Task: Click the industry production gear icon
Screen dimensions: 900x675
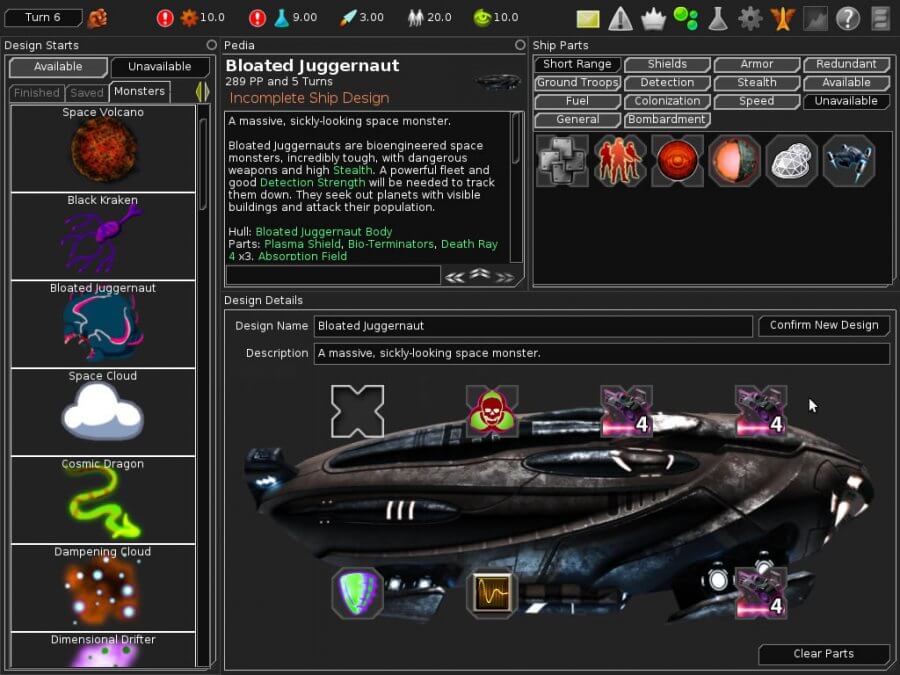Action: (189, 18)
